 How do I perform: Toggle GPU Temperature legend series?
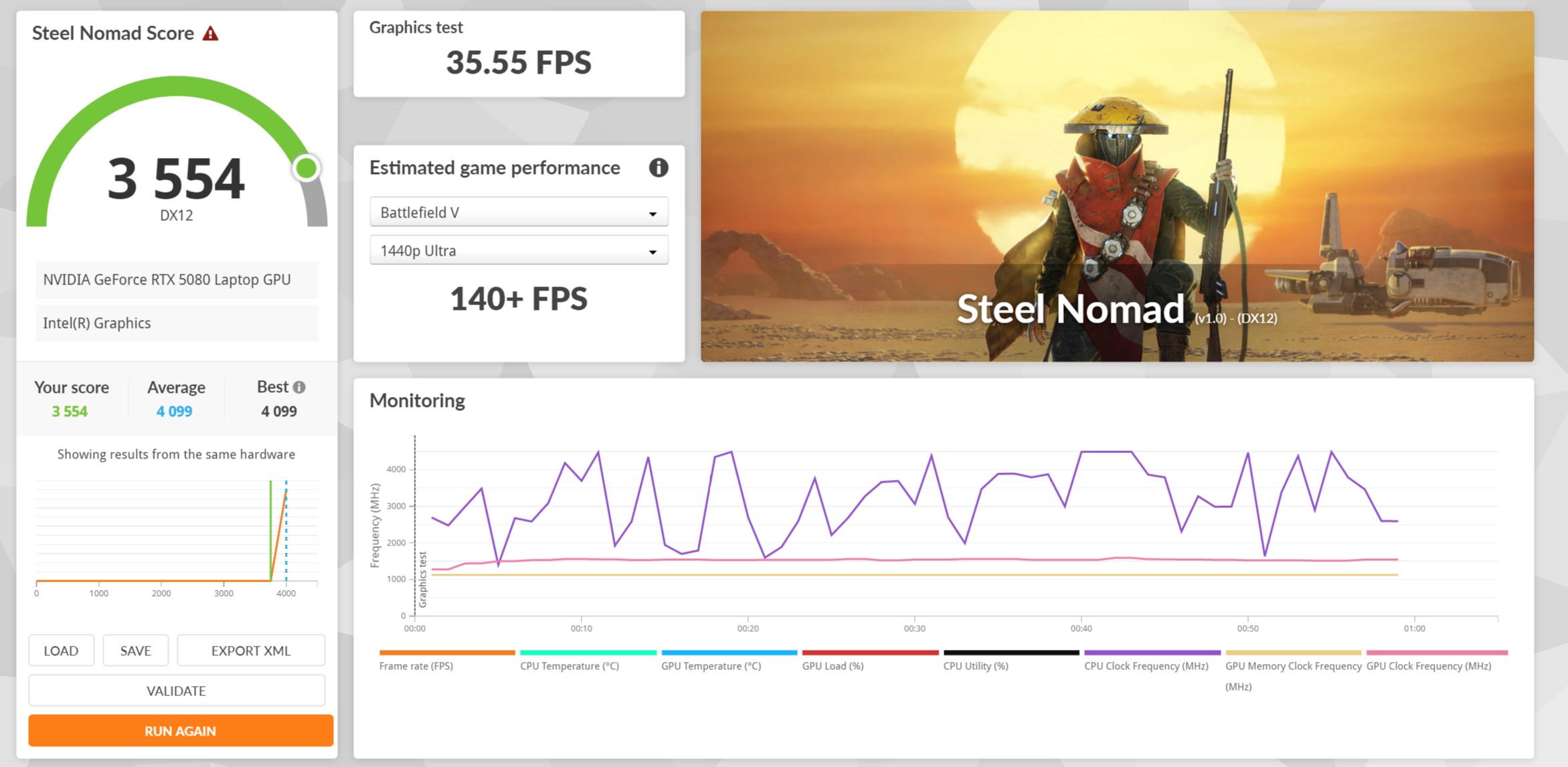(711, 666)
